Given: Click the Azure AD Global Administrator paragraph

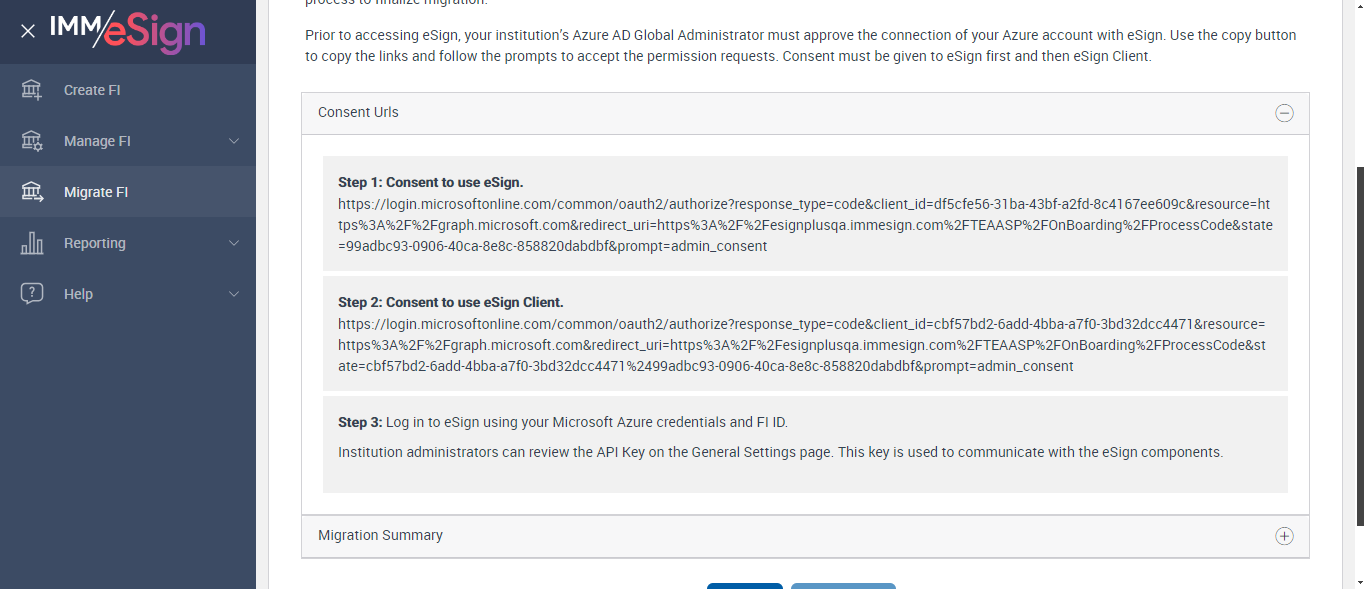Looking at the screenshot, I should [800, 46].
